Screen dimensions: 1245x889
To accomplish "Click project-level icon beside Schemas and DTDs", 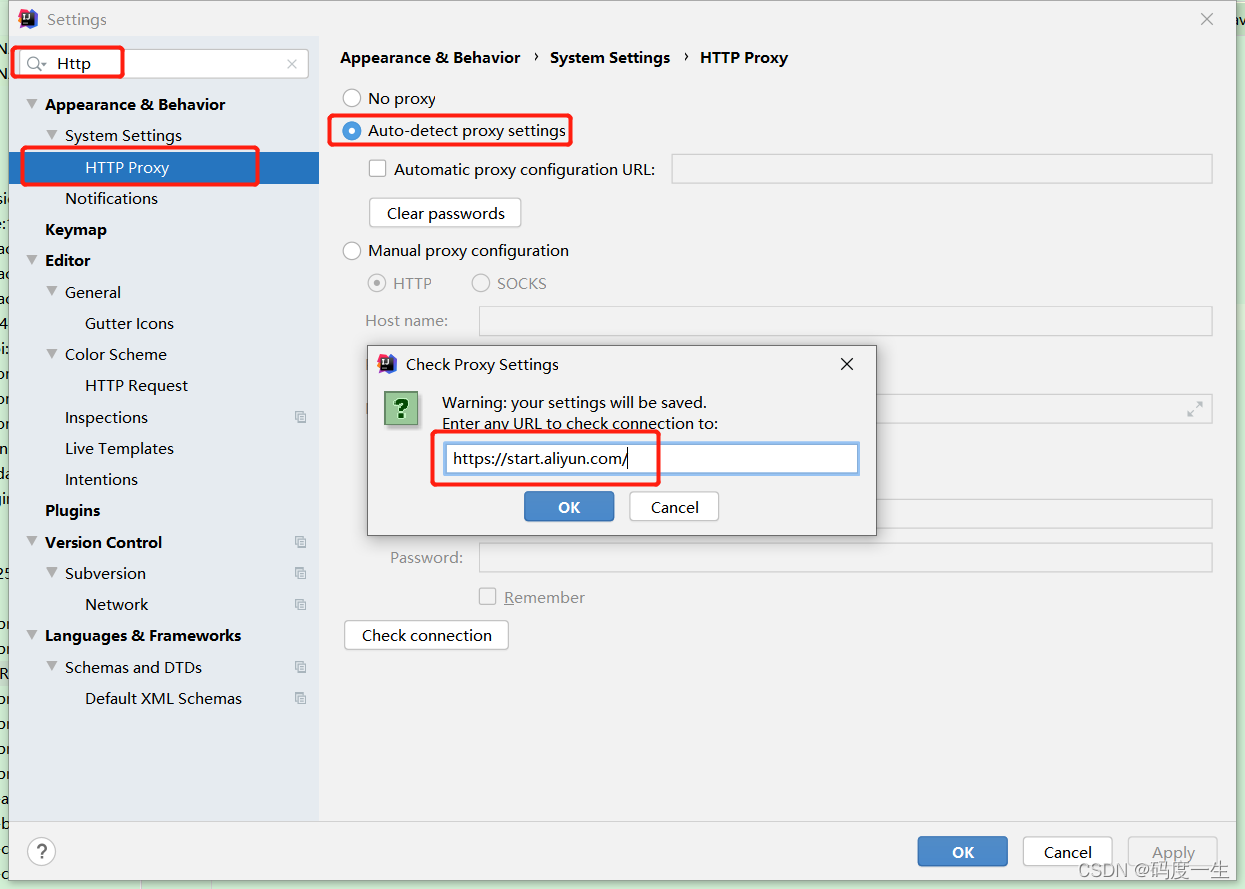I will [300, 667].
